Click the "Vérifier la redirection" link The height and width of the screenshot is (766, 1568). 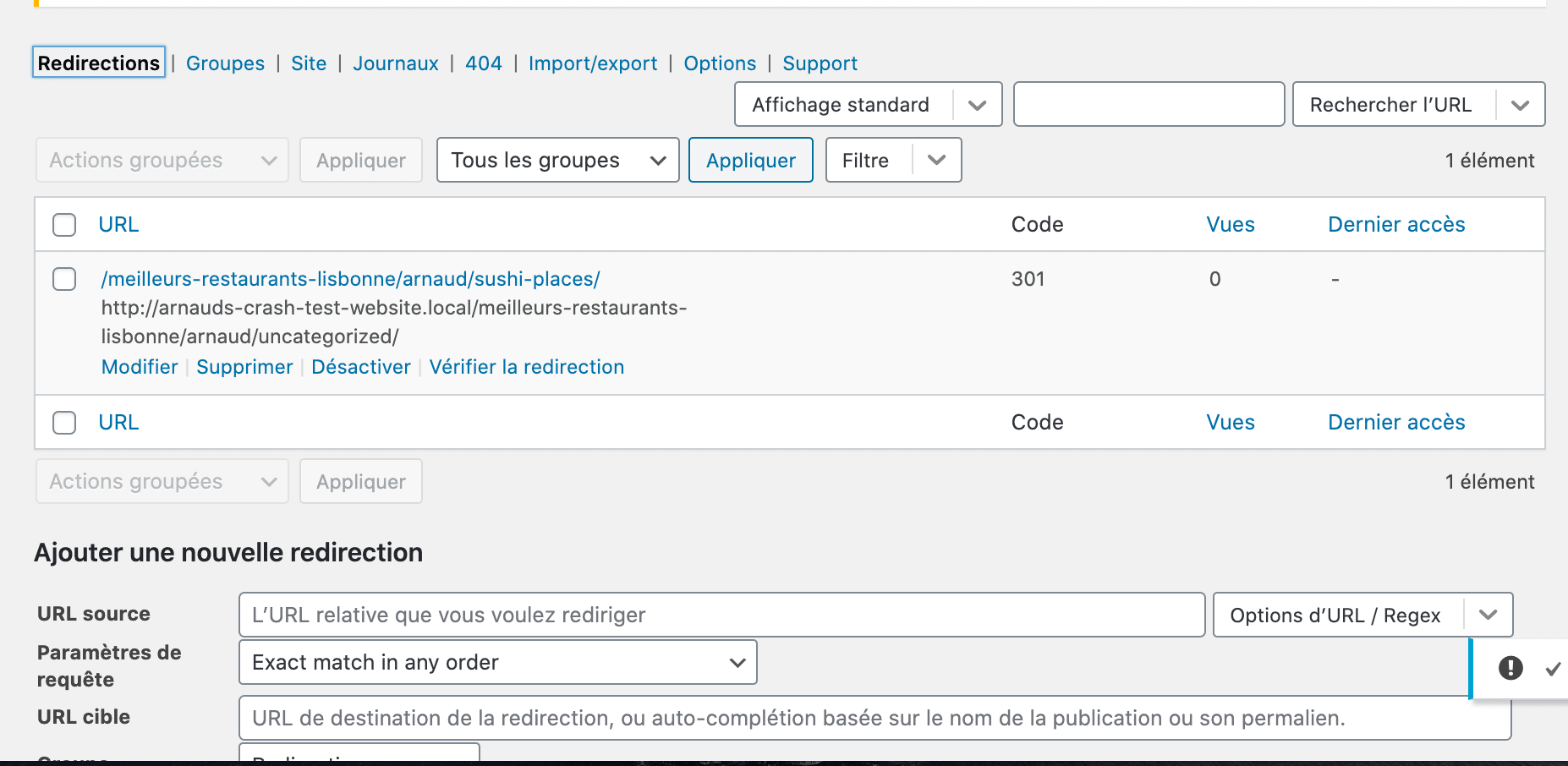[x=526, y=366]
